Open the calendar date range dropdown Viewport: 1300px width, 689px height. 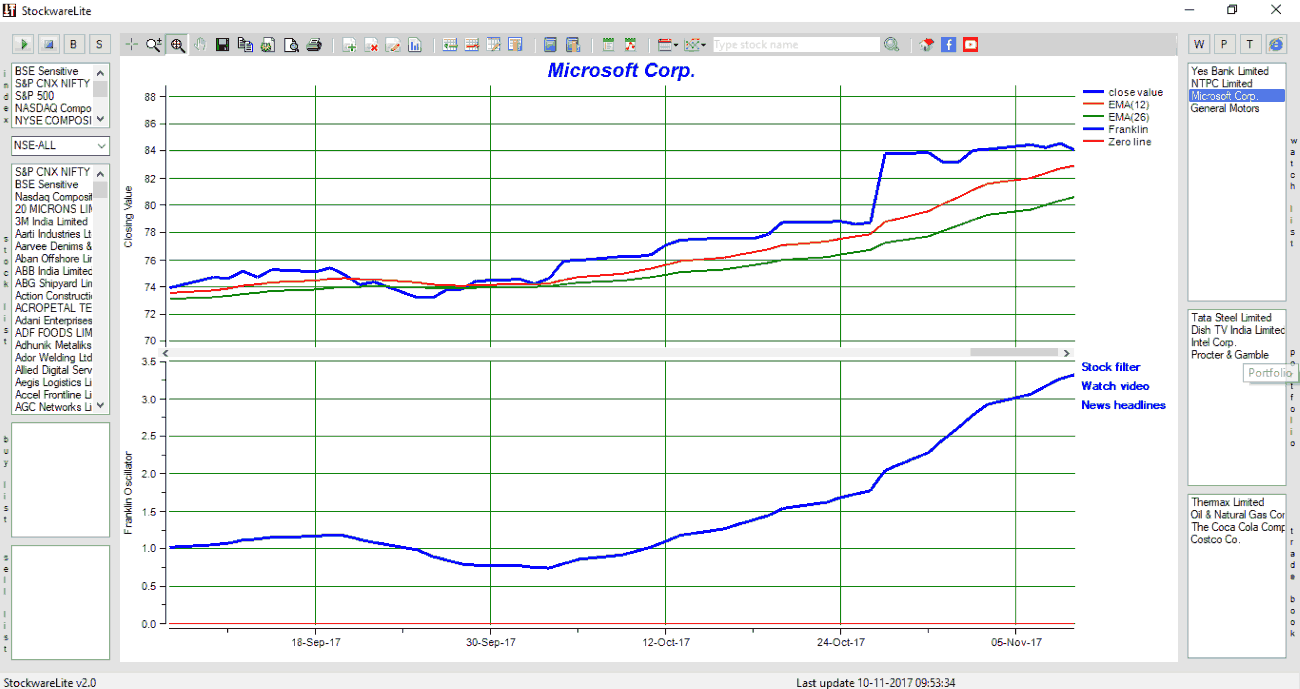(x=668, y=44)
